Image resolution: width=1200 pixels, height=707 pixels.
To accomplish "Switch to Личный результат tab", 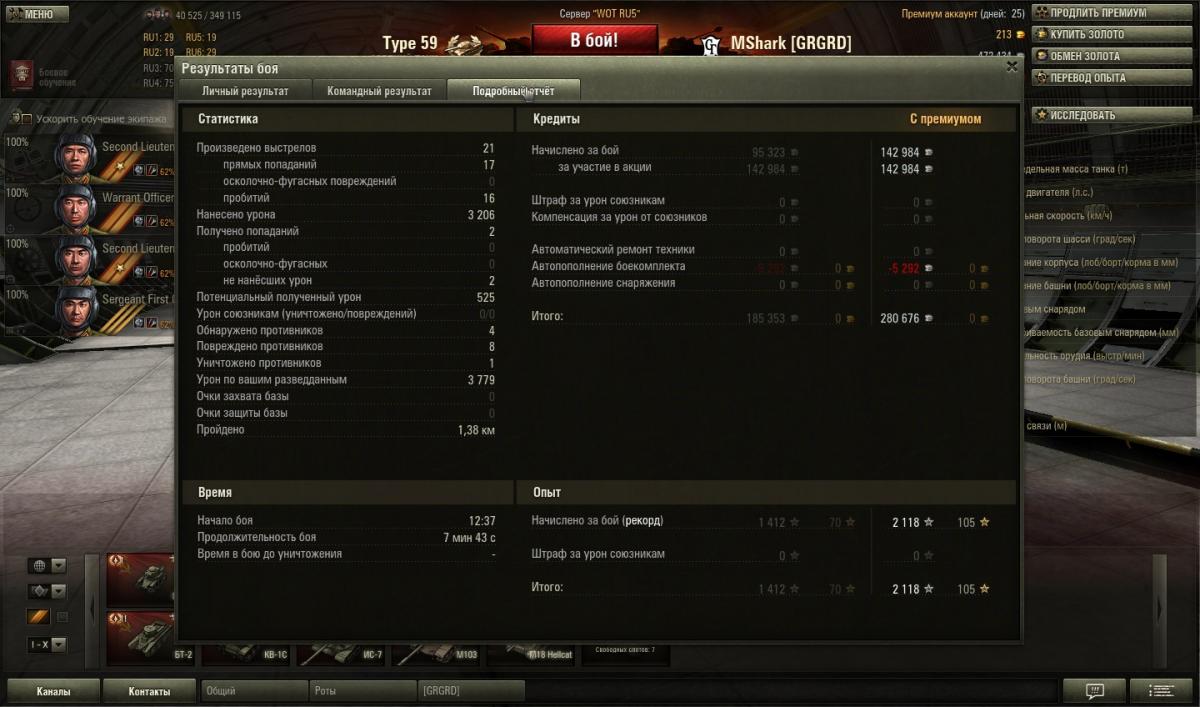I will (245, 91).
